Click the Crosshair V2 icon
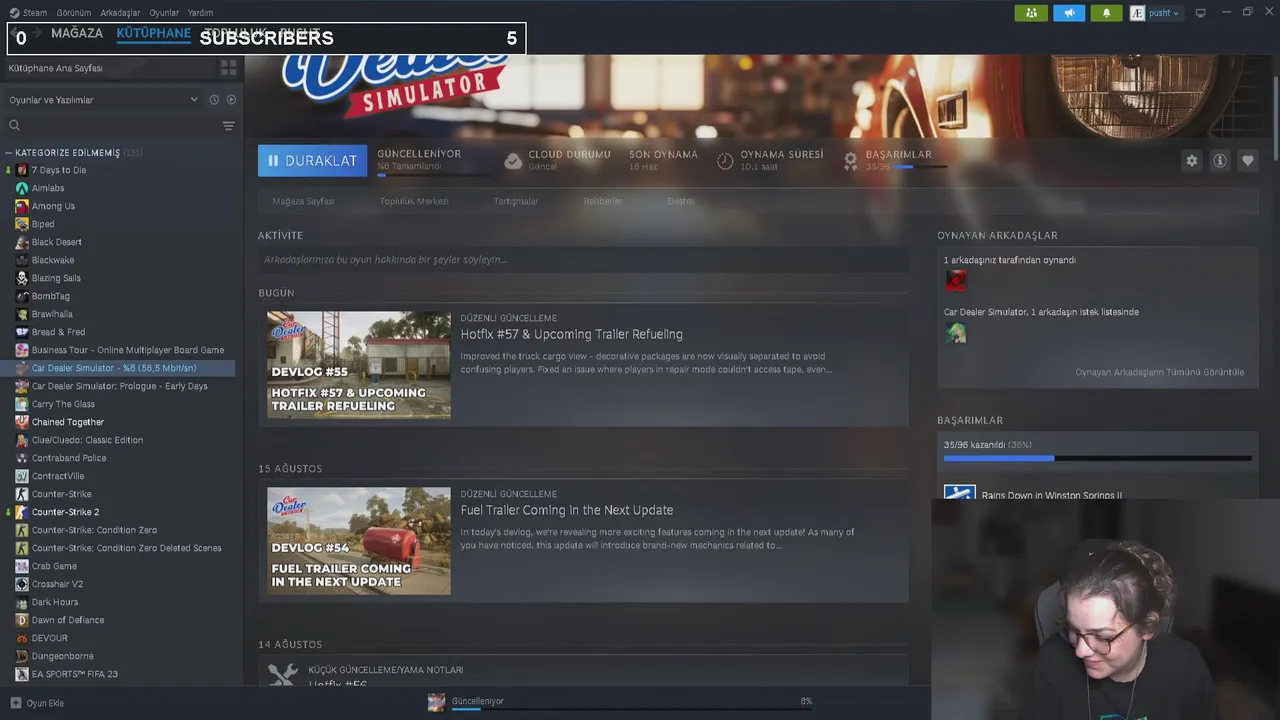The height and width of the screenshot is (720, 1280). (x=22, y=584)
